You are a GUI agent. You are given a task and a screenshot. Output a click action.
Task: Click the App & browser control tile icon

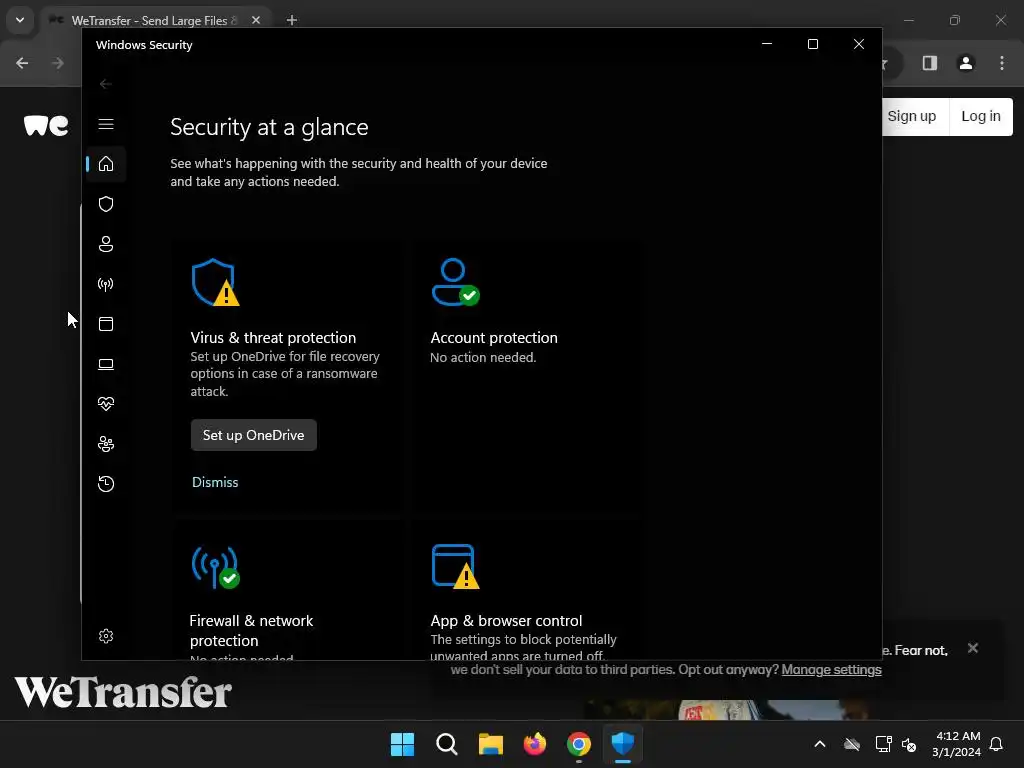click(x=455, y=567)
